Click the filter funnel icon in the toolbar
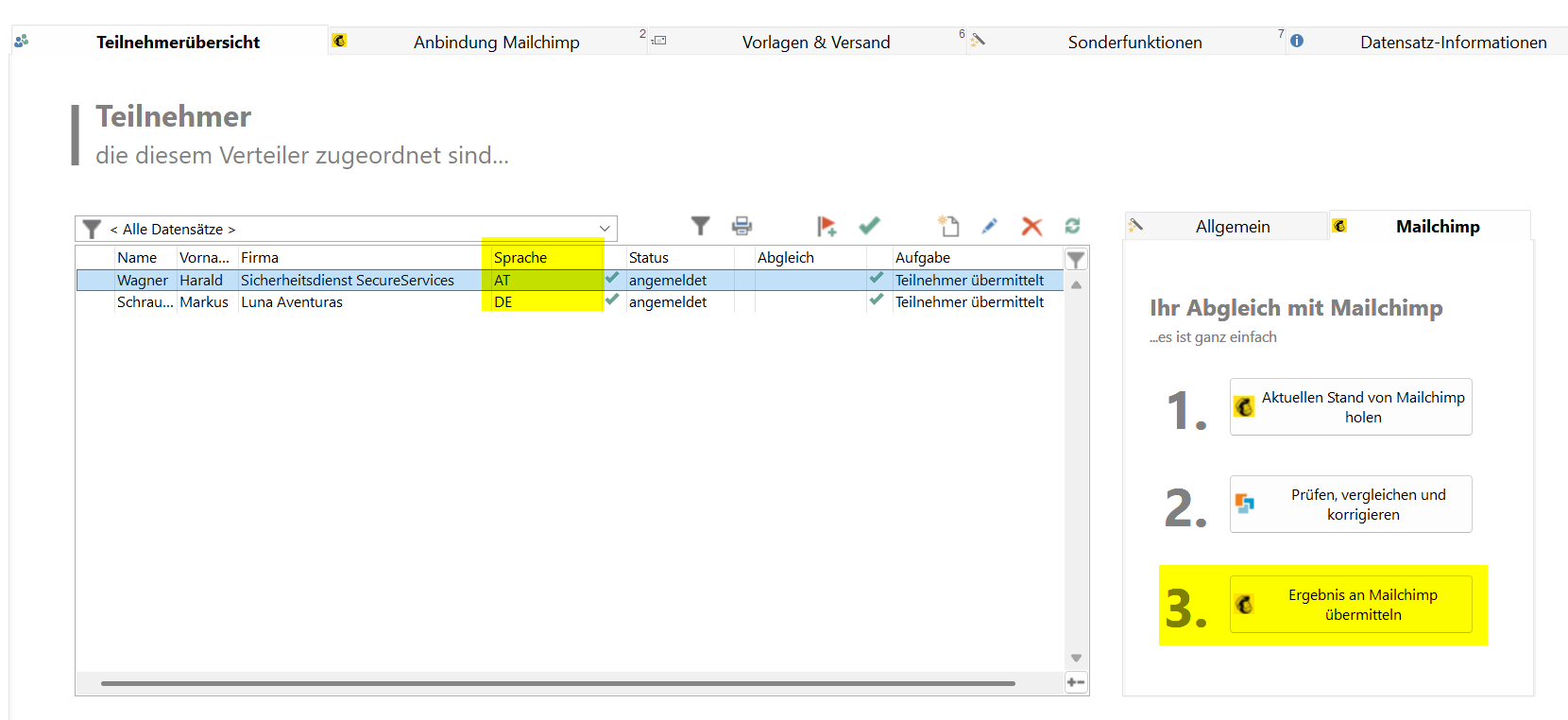1568x720 pixels. [700, 226]
